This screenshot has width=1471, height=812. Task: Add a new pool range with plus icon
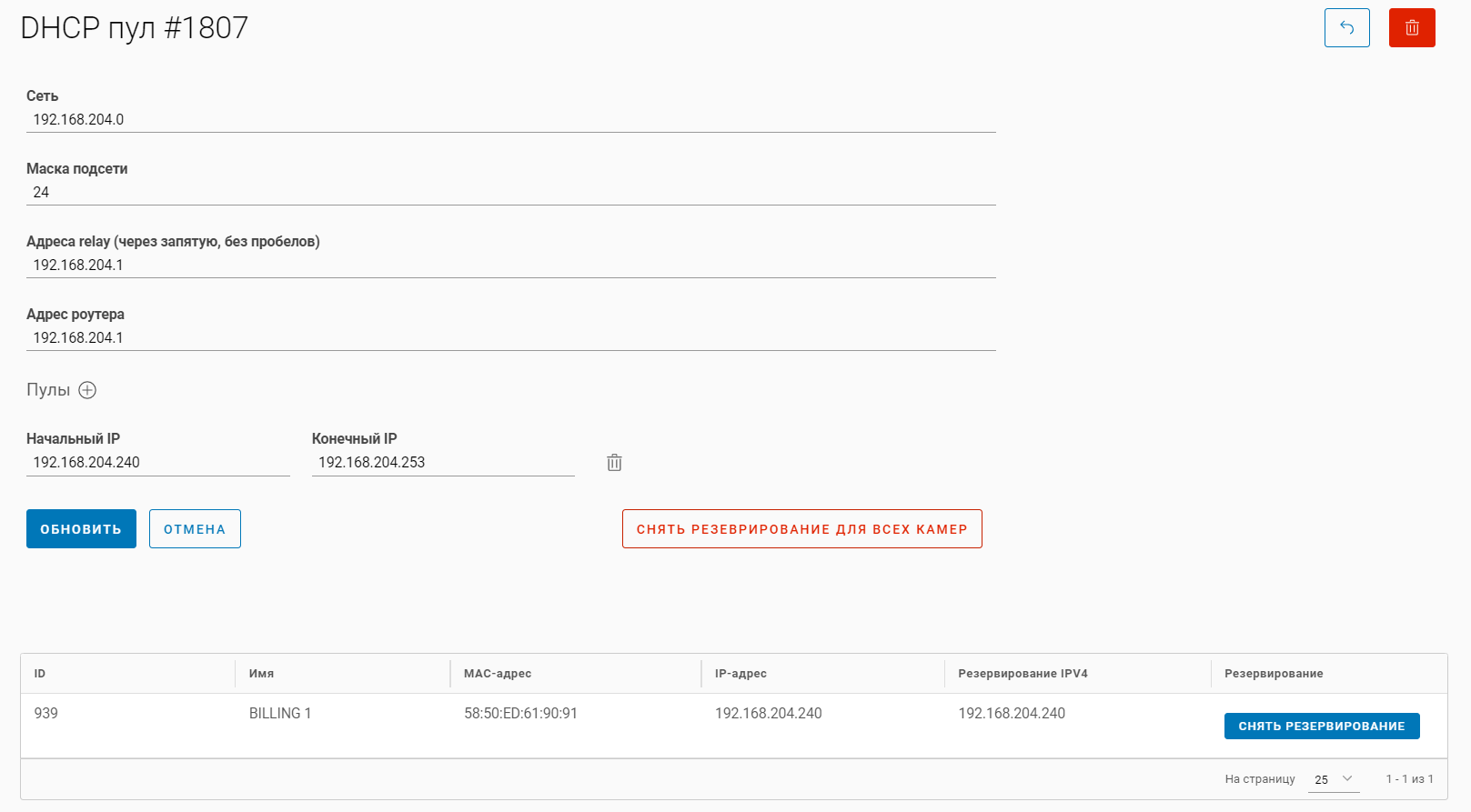[87, 390]
